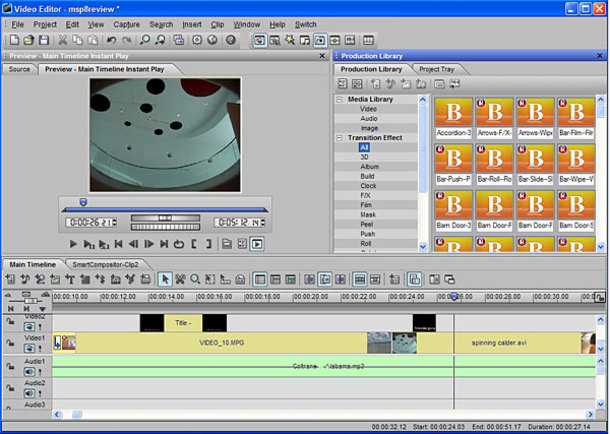
Task: Toggle the Video1 track lock icon
Action: point(10,343)
